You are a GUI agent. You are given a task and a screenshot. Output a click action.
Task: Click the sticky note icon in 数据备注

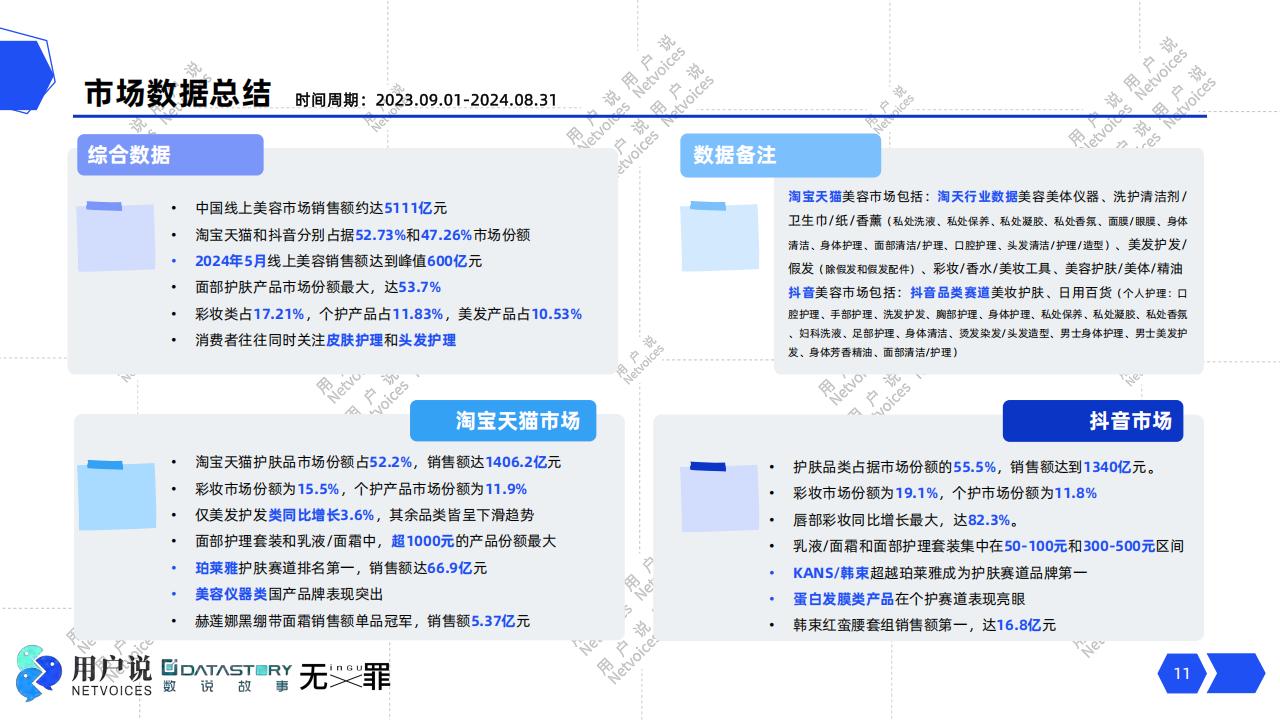click(x=718, y=236)
